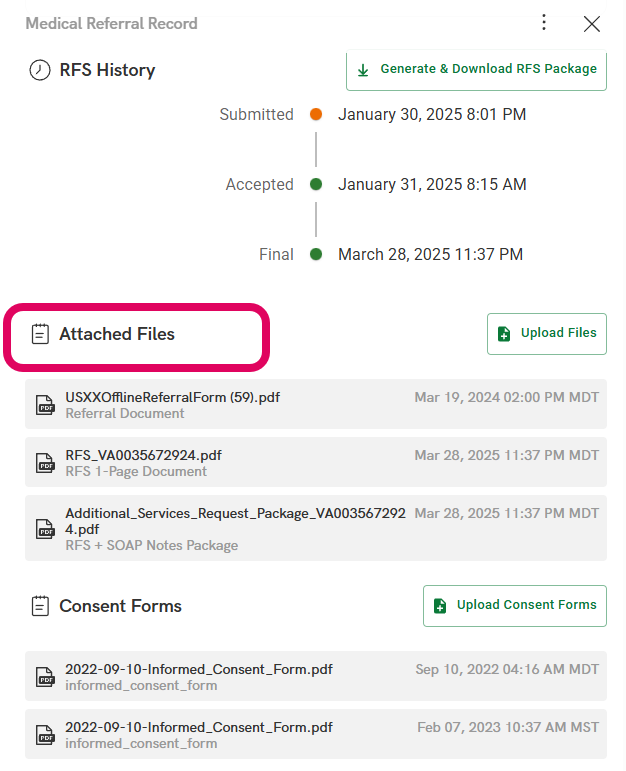Open the three-dot more options menu
626x771 pixels.
[544, 23]
